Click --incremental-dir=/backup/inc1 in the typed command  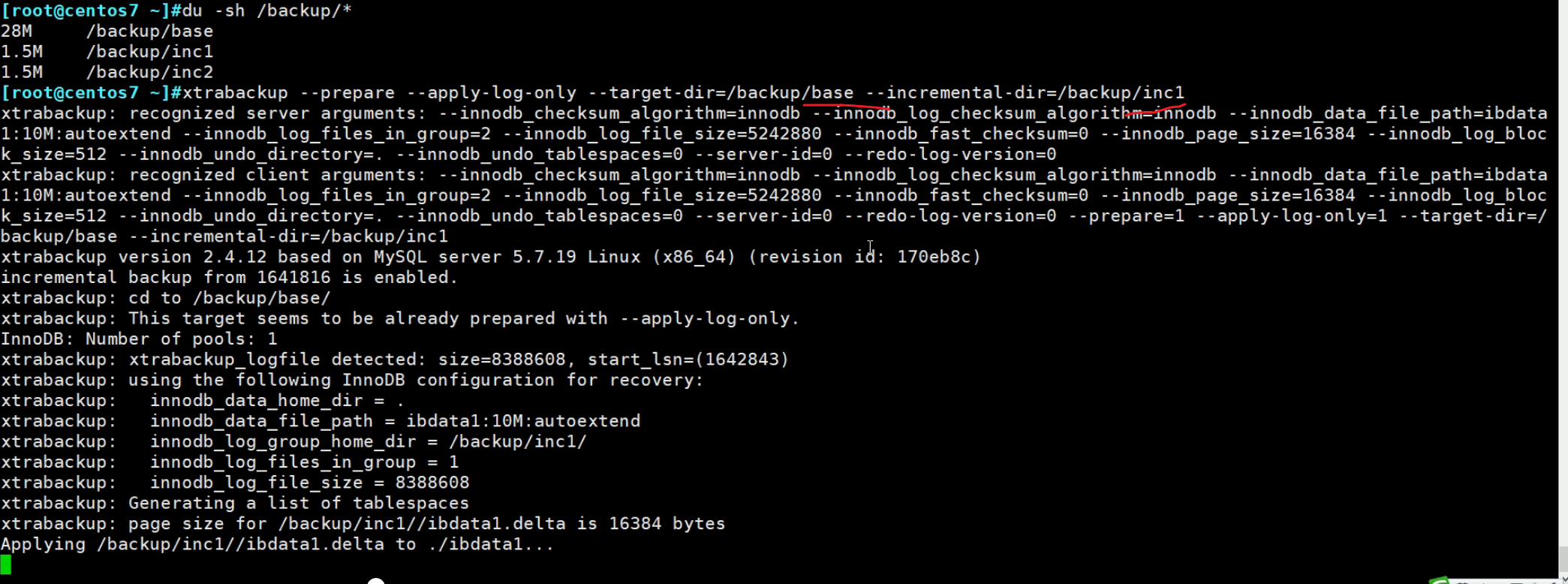1025,93
